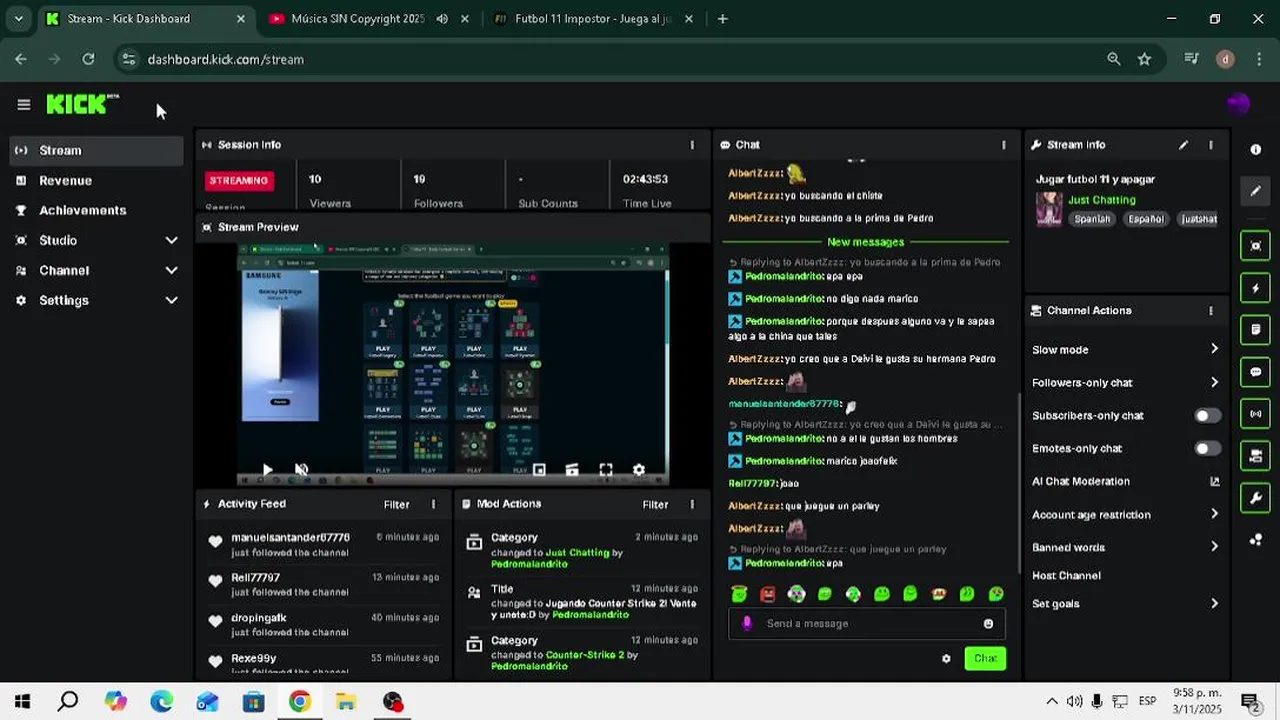Toggle Subscribers-only chat switch
This screenshot has width=1280, height=720.
(x=1208, y=416)
